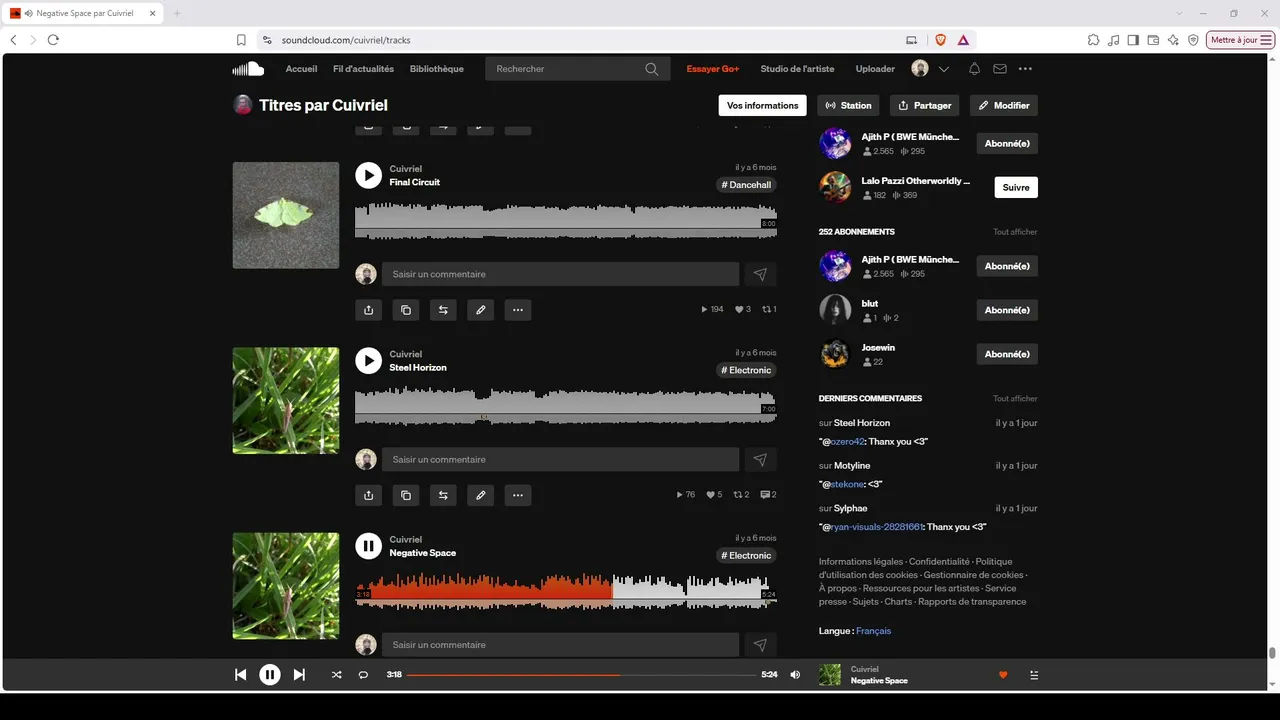The height and width of the screenshot is (720, 1280).
Task: Share the Steel Horizon track
Action: pyautogui.click(x=369, y=495)
